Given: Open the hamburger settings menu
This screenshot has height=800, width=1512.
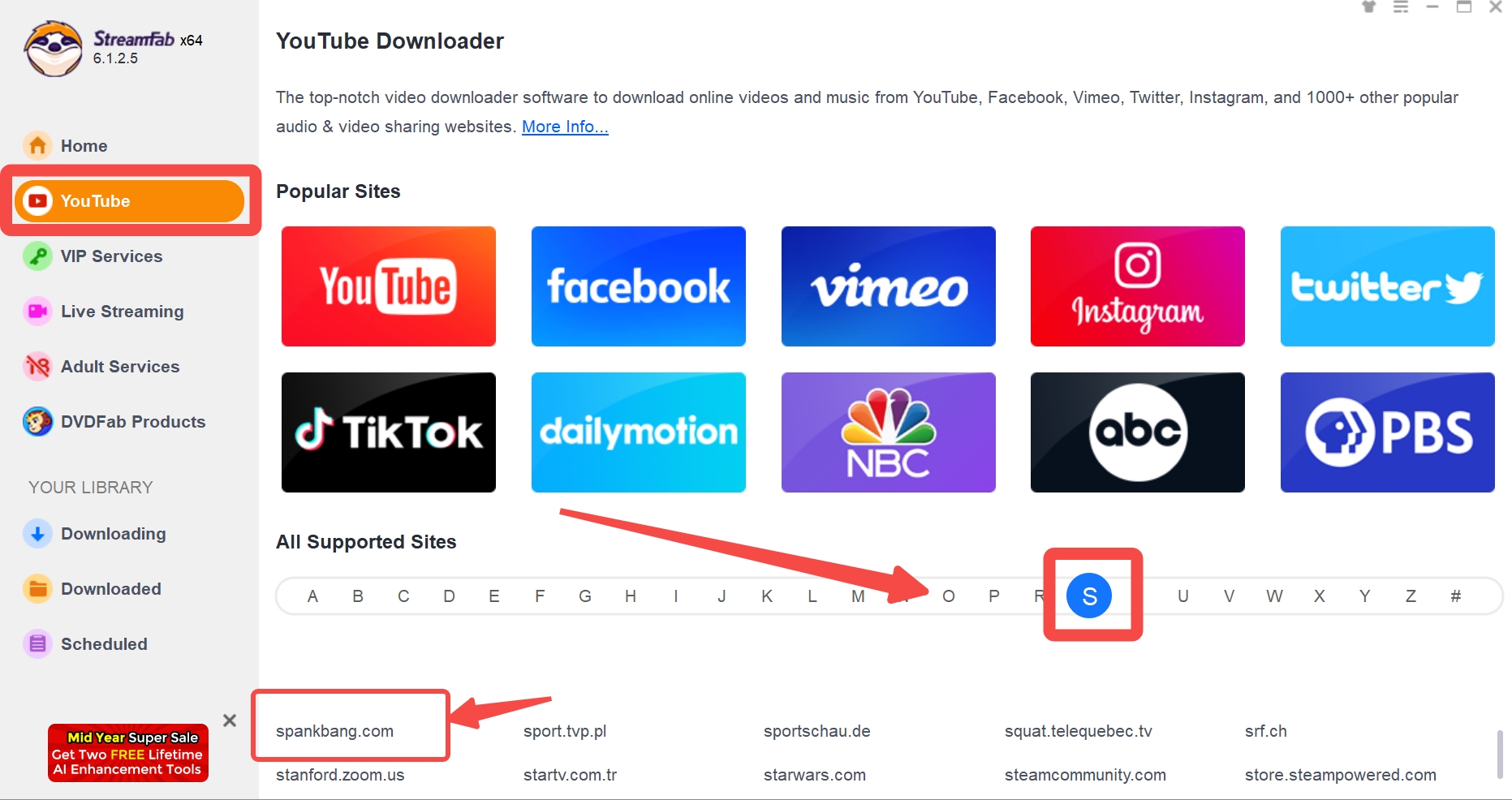Looking at the screenshot, I should (1401, 7).
